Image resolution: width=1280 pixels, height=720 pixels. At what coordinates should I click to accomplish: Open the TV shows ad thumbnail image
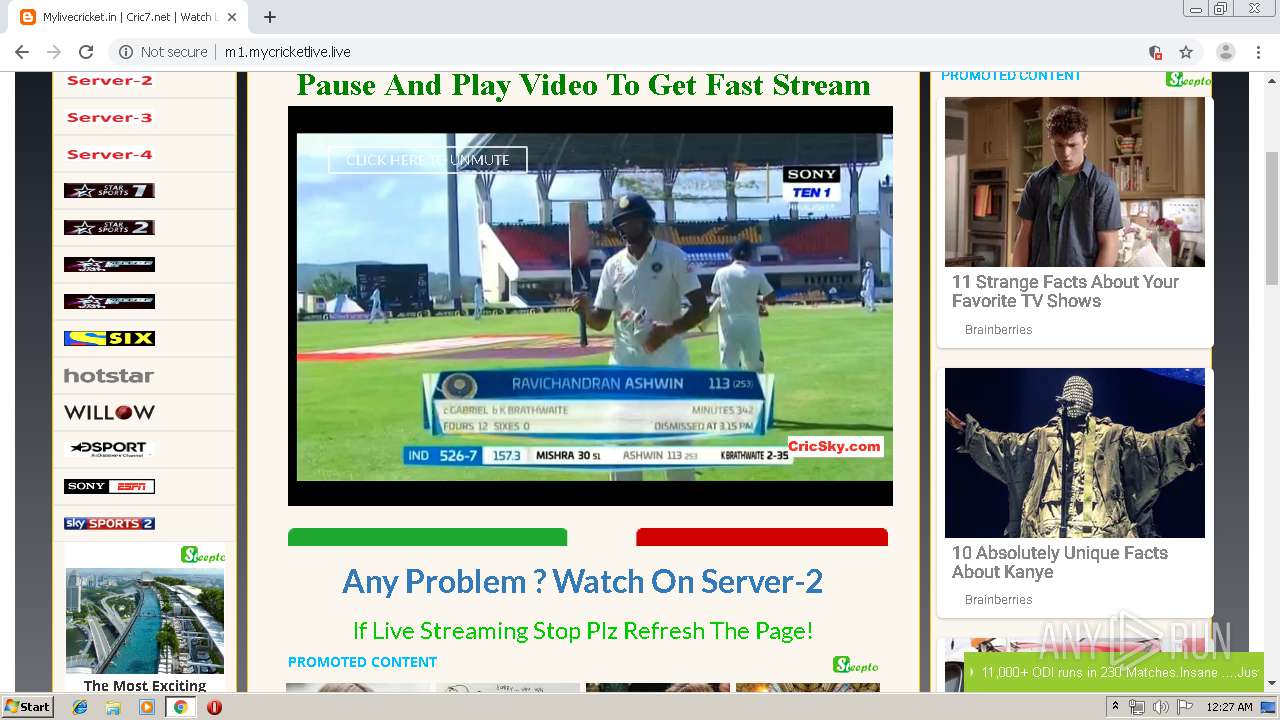pos(1075,182)
